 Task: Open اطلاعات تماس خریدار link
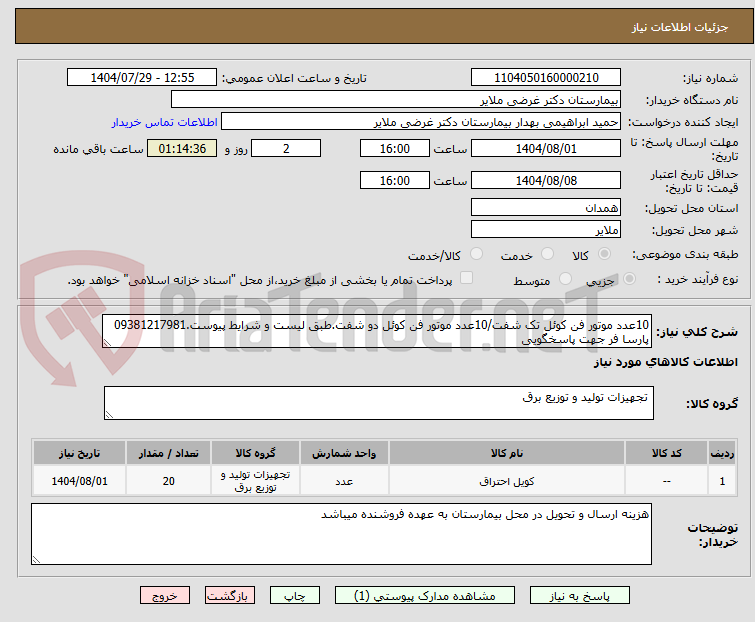(x=165, y=122)
